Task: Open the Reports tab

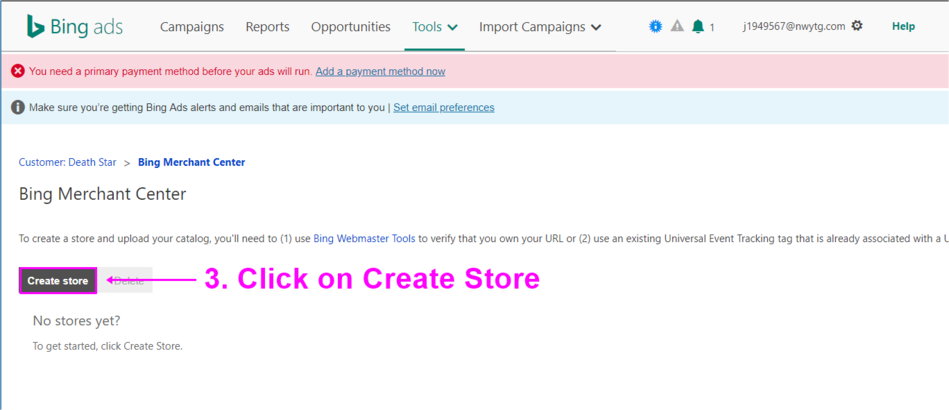Action: (267, 27)
